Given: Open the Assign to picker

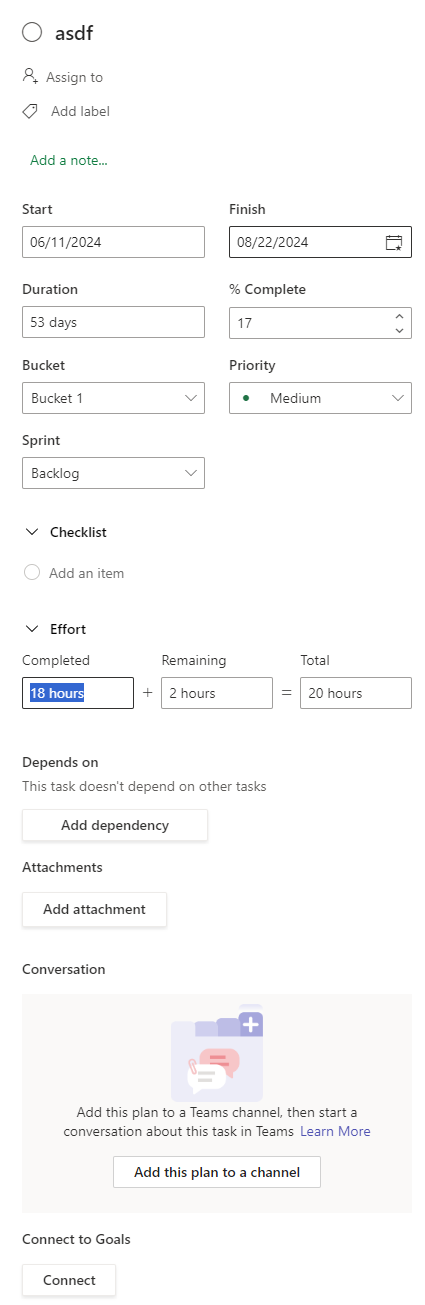Looking at the screenshot, I should click(x=74, y=77).
